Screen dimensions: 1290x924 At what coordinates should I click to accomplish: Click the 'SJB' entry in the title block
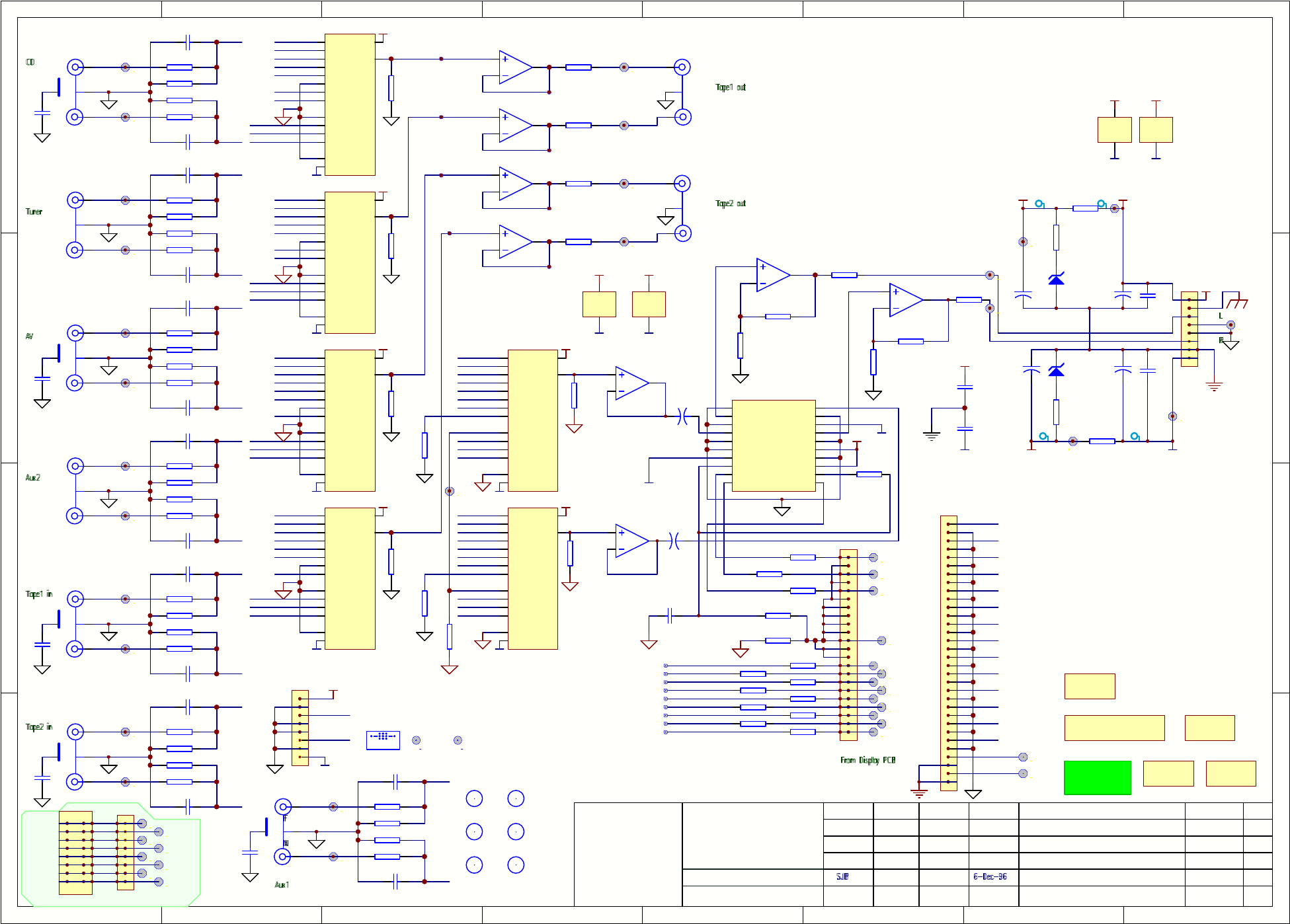[842, 876]
